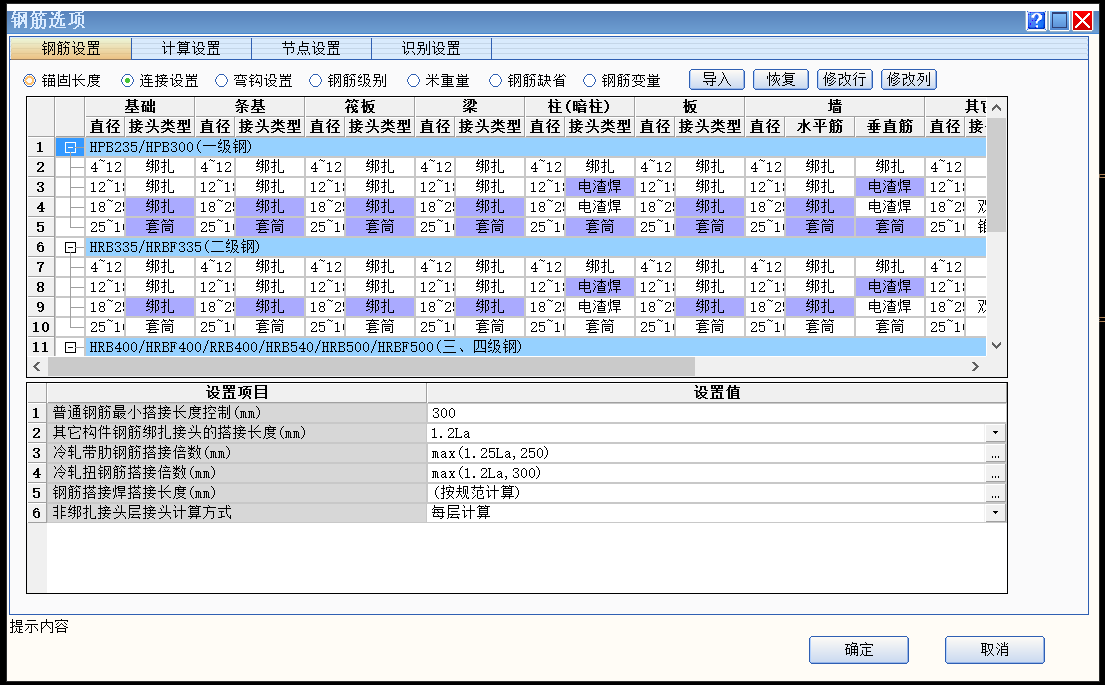
Task: Select row 9 柱 电渣焊 joint type cell
Action: (x=599, y=307)
